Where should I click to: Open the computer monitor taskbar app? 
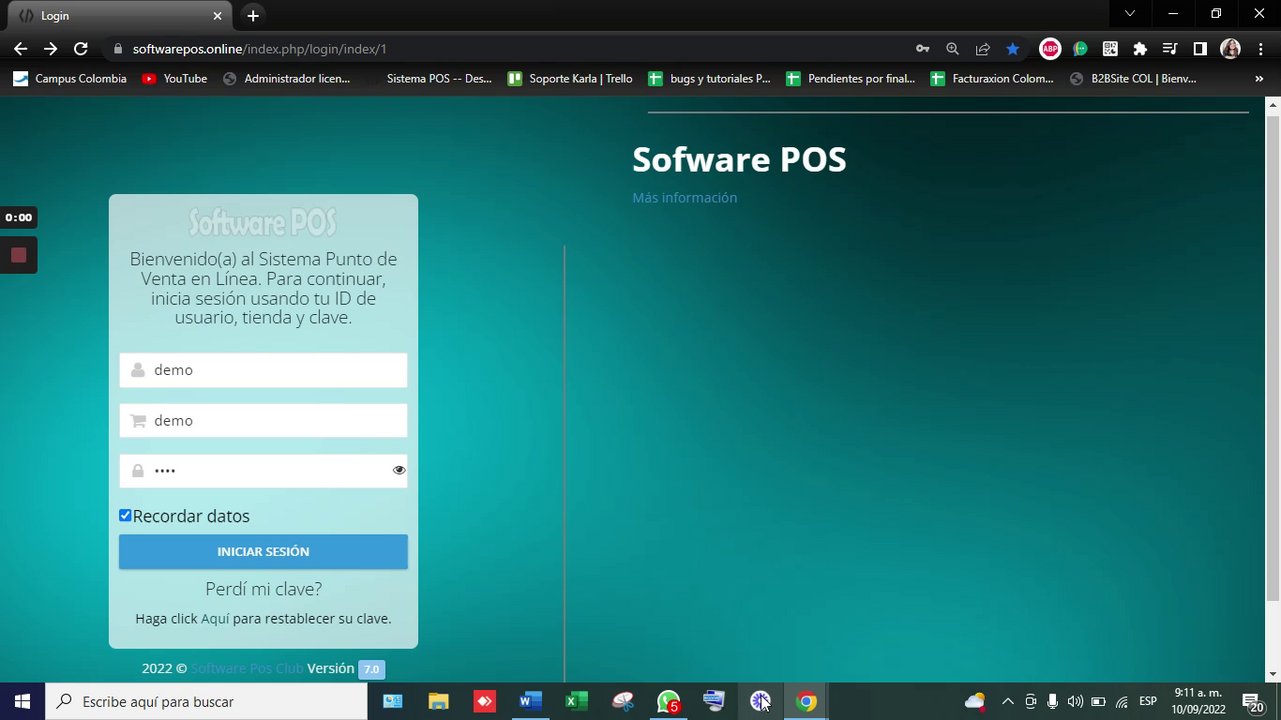(x=714, y=701)
